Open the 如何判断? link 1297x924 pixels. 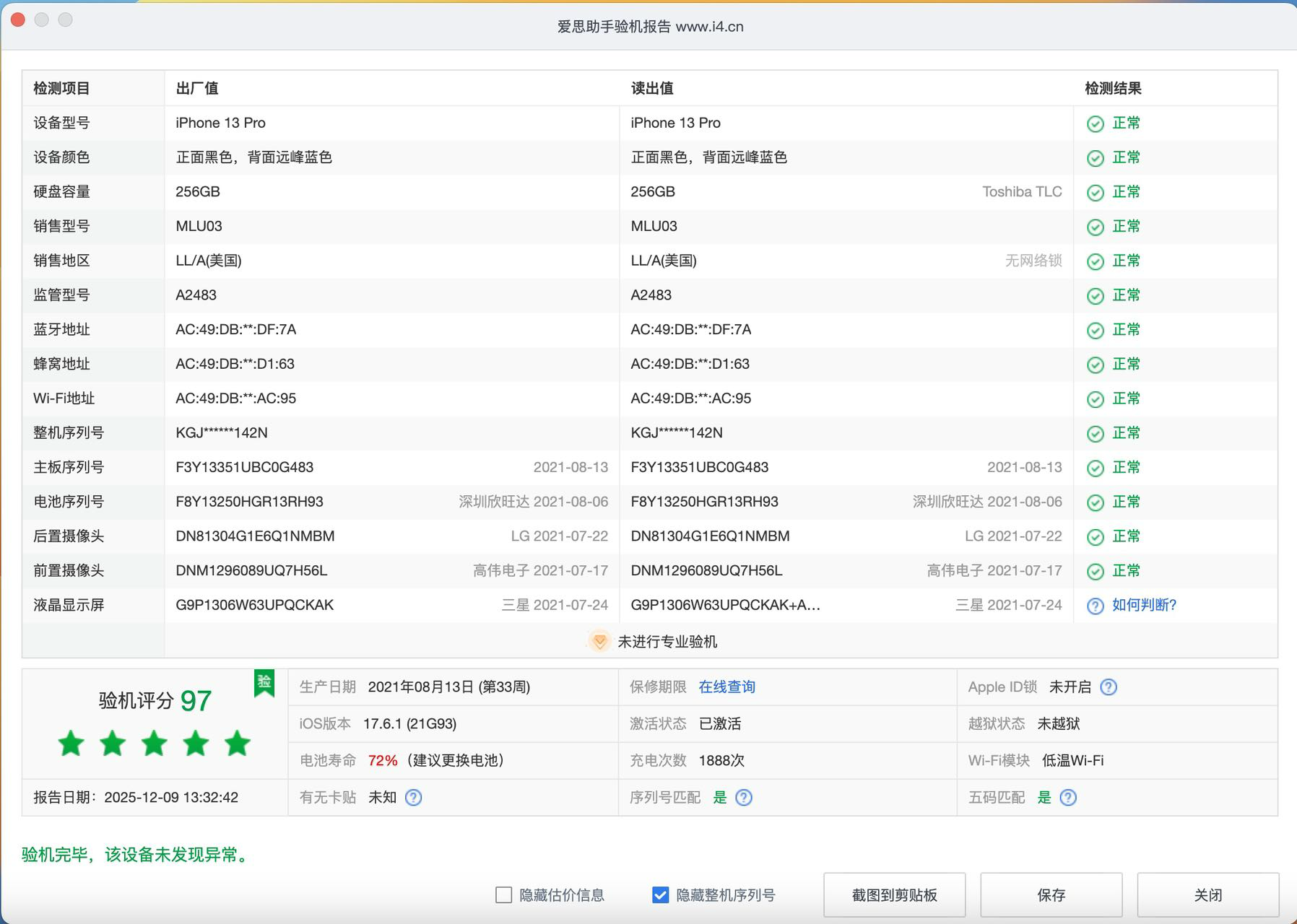(1144, 605)
